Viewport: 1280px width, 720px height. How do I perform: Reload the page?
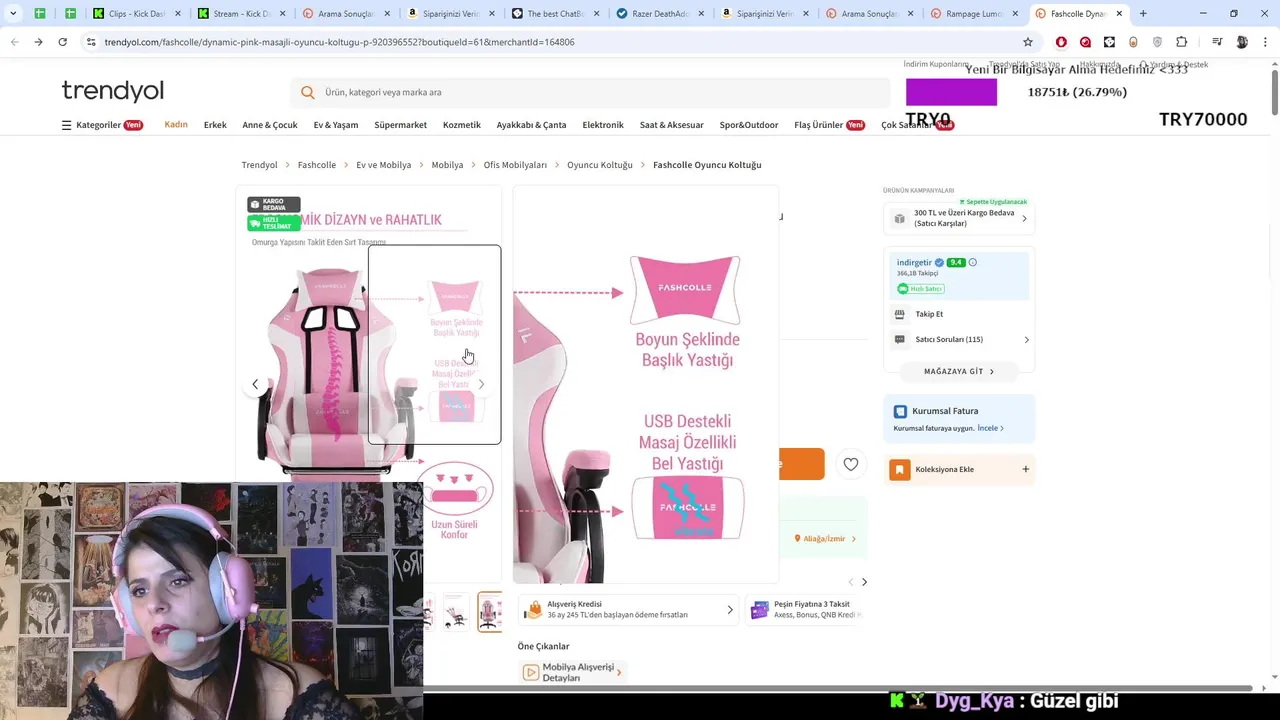point(62,42)
